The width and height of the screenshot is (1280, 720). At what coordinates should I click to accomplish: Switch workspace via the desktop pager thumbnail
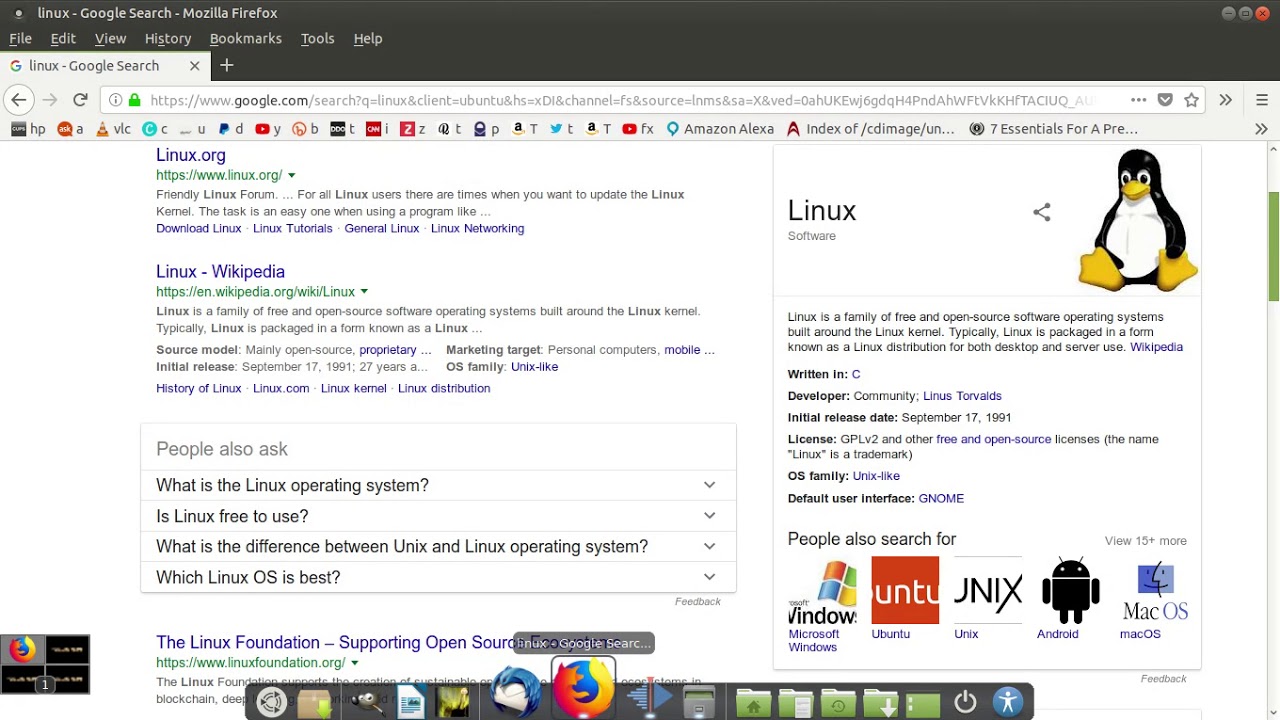[x=45, y=664]
